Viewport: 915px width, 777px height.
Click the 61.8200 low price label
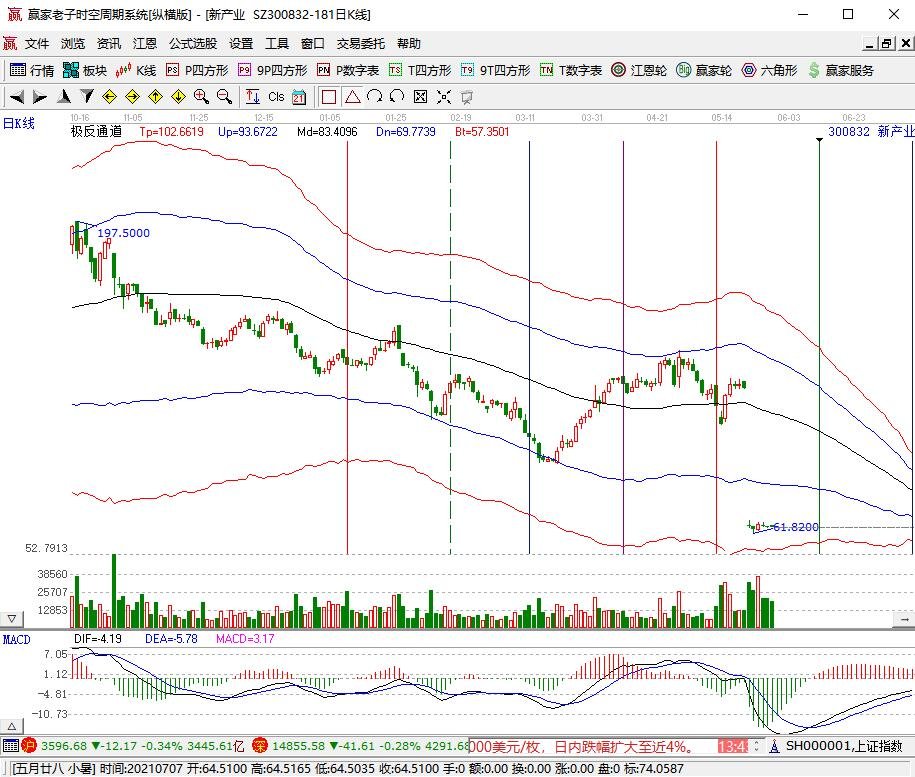coord(795,527)
